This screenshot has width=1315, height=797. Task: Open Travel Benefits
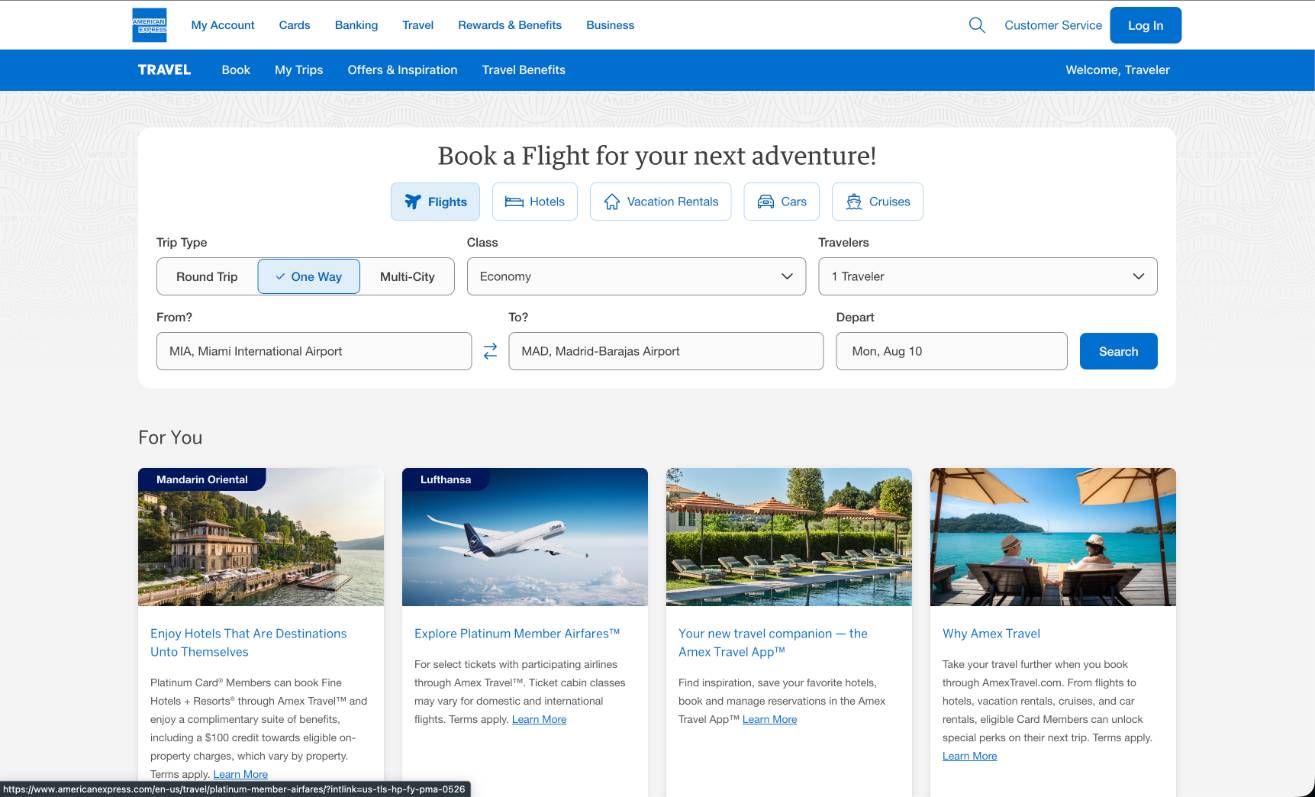[x=524, y=70]
